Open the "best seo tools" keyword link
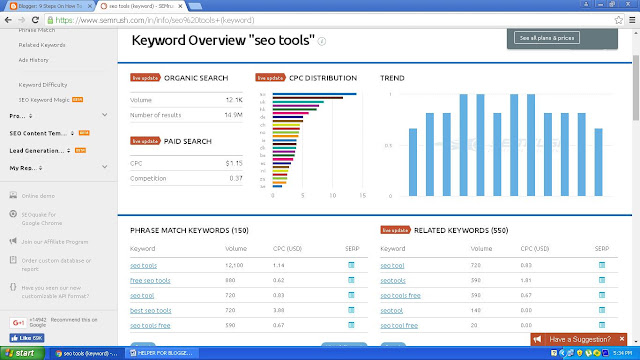The image size is (640, 360). point(151,311)
